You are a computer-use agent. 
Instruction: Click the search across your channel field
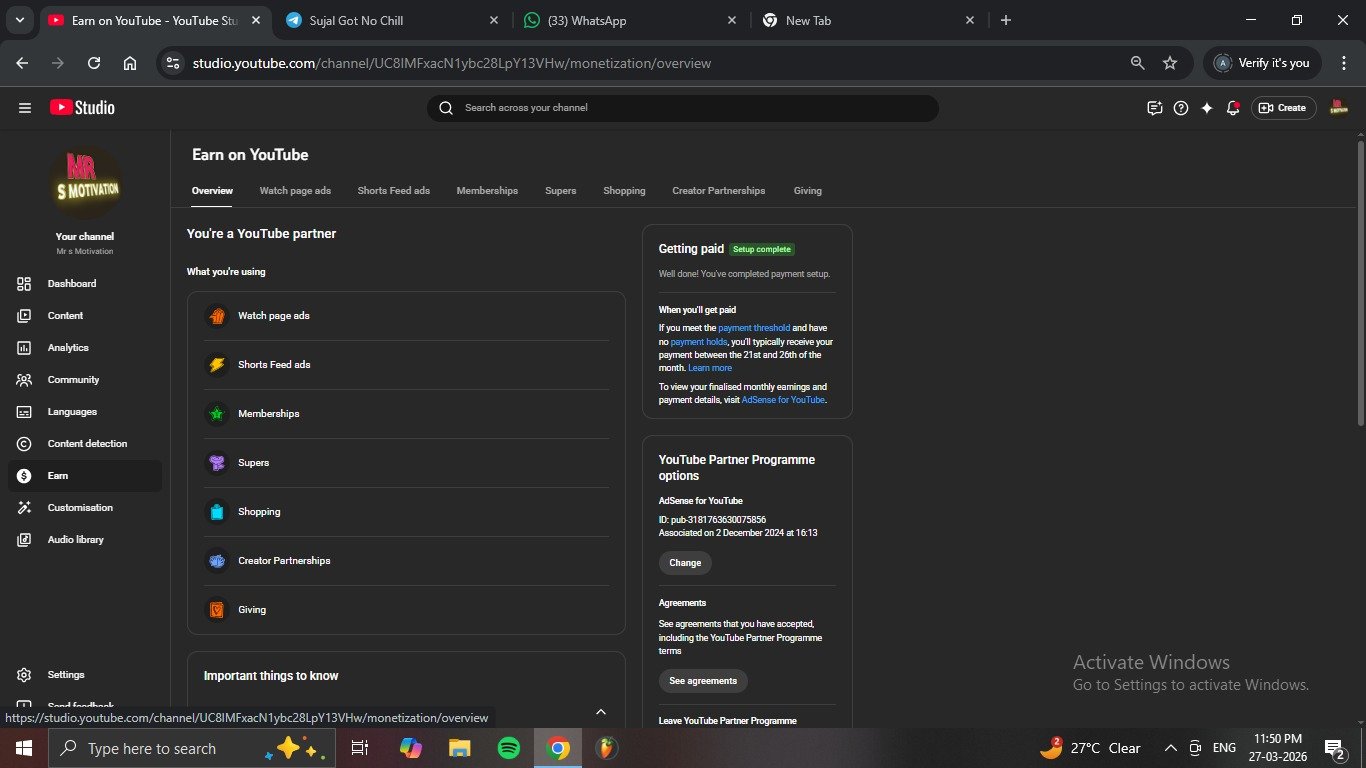pyautogui.click(x=690, y=108)
